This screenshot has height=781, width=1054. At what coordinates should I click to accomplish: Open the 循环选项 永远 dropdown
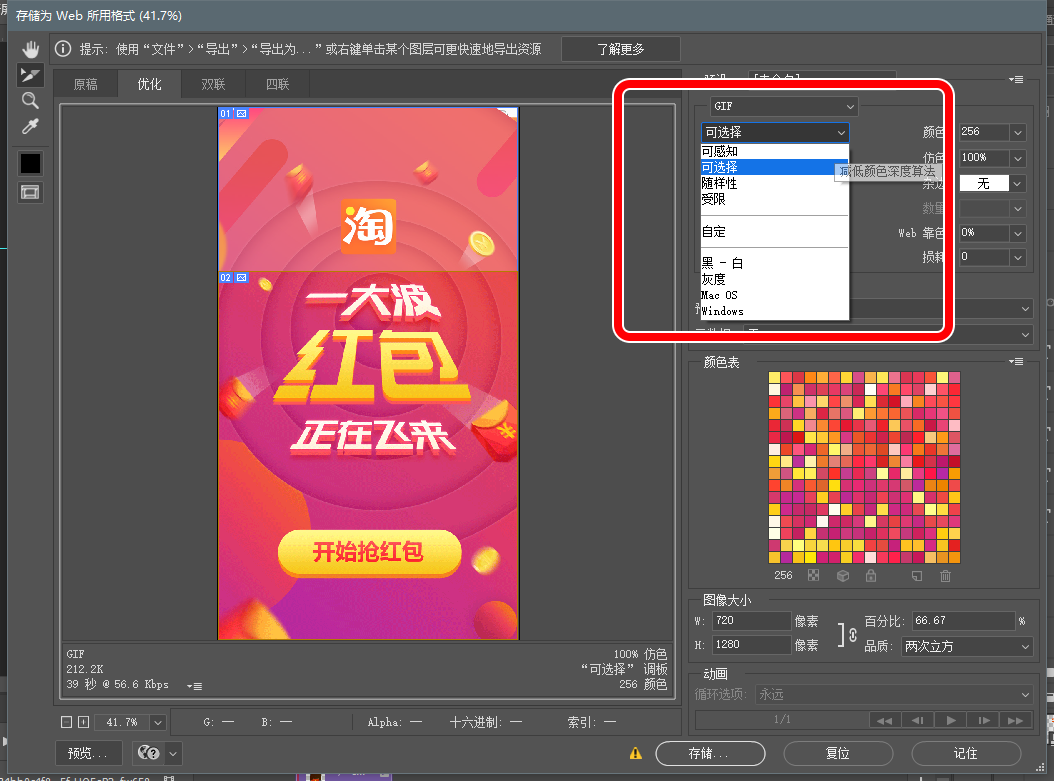pyautogui.click(x=894, y=694)
